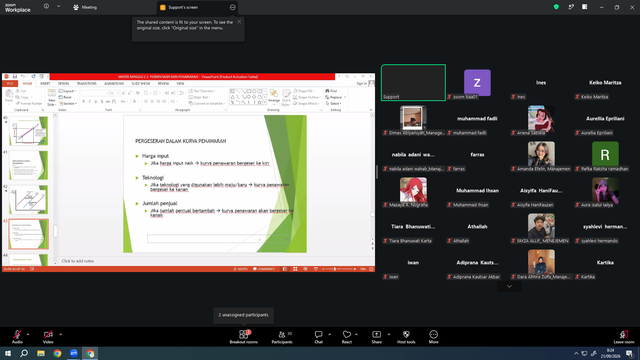This screenshot has height=360, width=640.
Task: Open the Layout dropdown in ribbon
Action: tap(67, 91)
